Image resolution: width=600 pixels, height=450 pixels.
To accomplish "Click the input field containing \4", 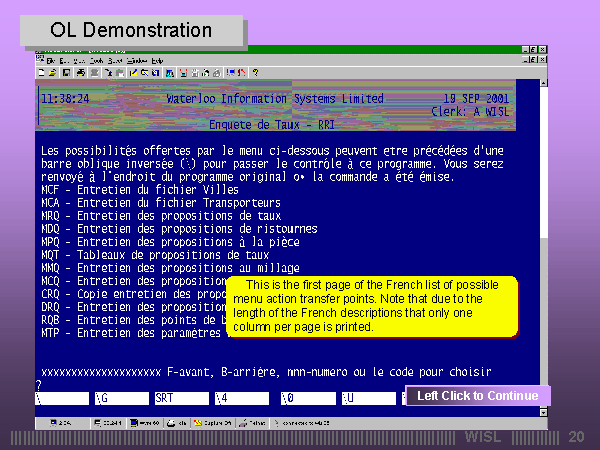I will click(242, 398).
